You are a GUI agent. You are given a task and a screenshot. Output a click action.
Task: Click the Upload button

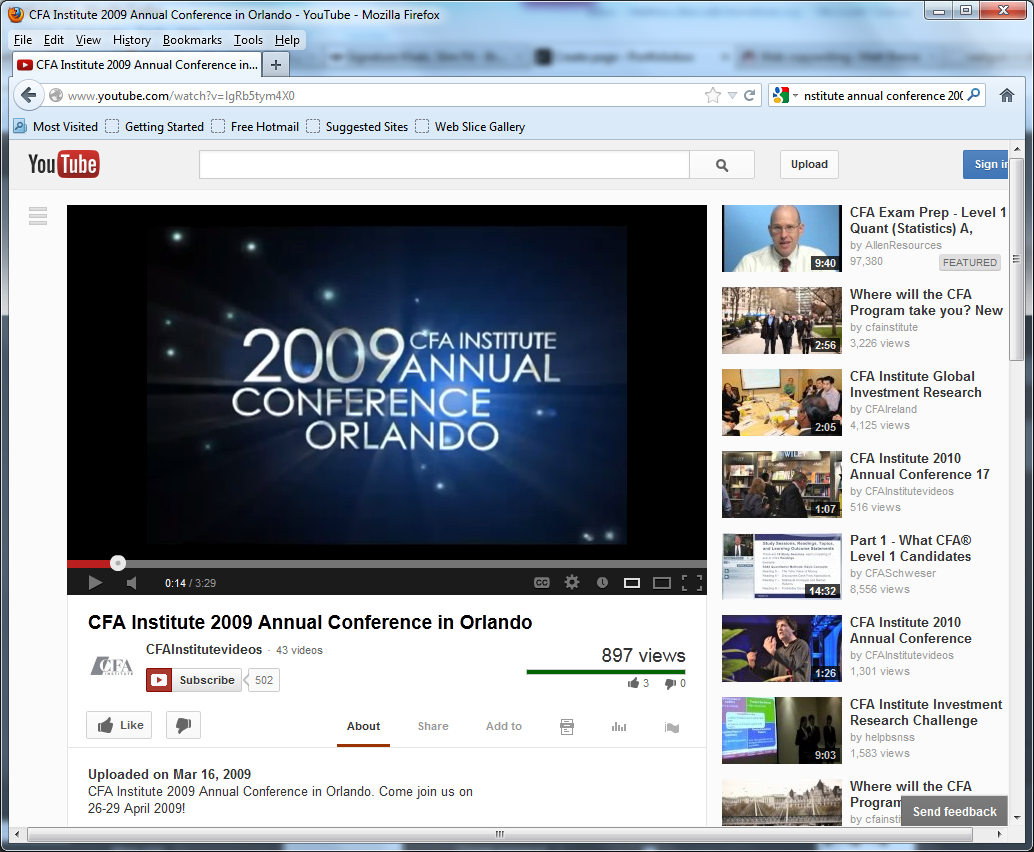809,165
